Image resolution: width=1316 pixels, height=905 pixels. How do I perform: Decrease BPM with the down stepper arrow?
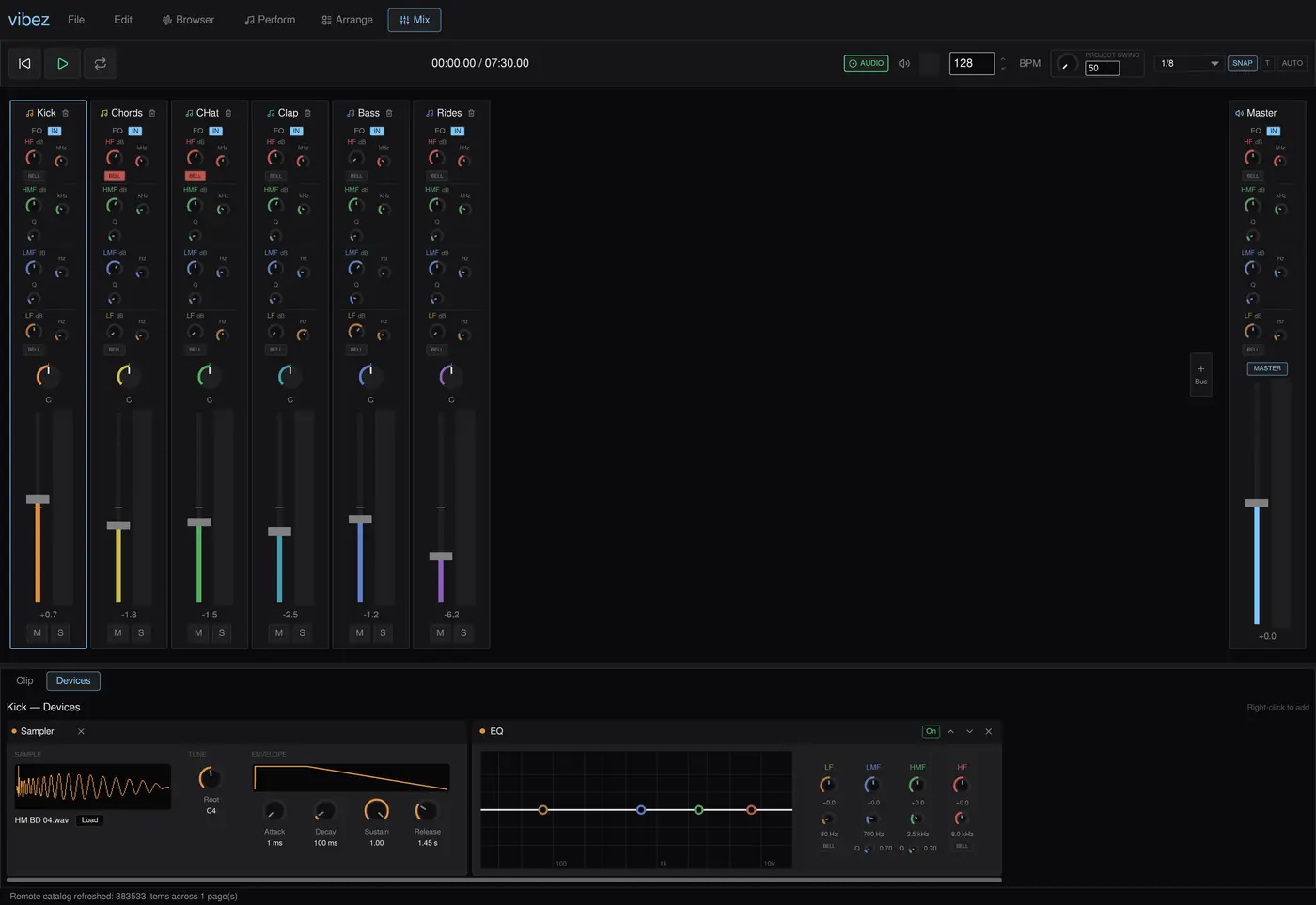point(1003,68)
